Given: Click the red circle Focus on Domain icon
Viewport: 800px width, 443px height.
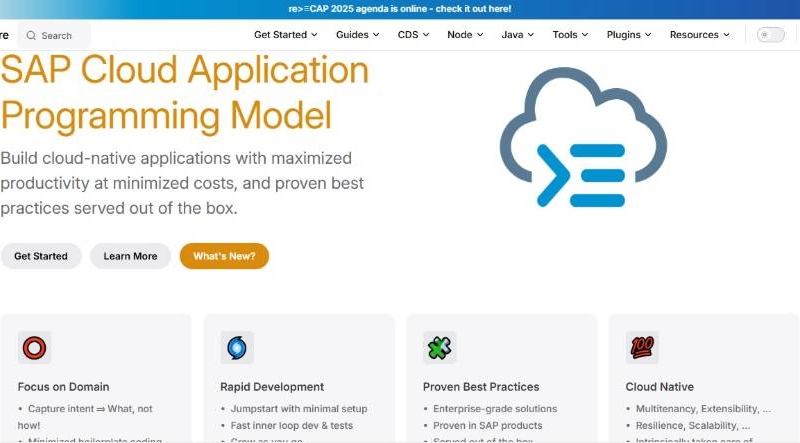Looking at the screenshot, I should coord(34,348).
